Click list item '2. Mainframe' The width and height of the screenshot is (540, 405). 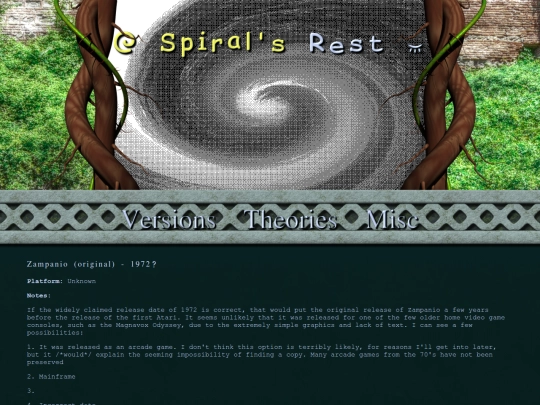(x=51, y=376)
